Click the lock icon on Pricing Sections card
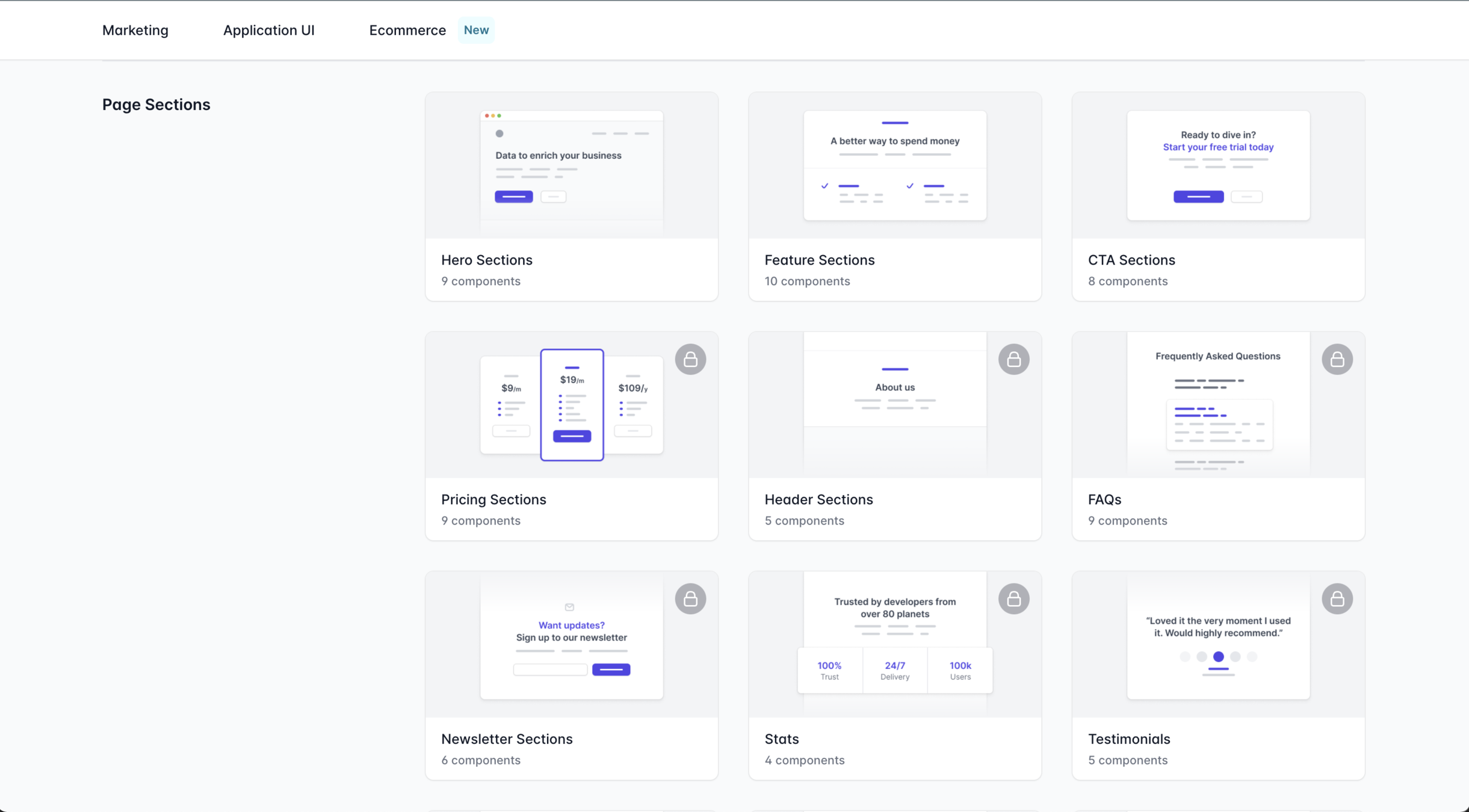 (x=690, y=359)
